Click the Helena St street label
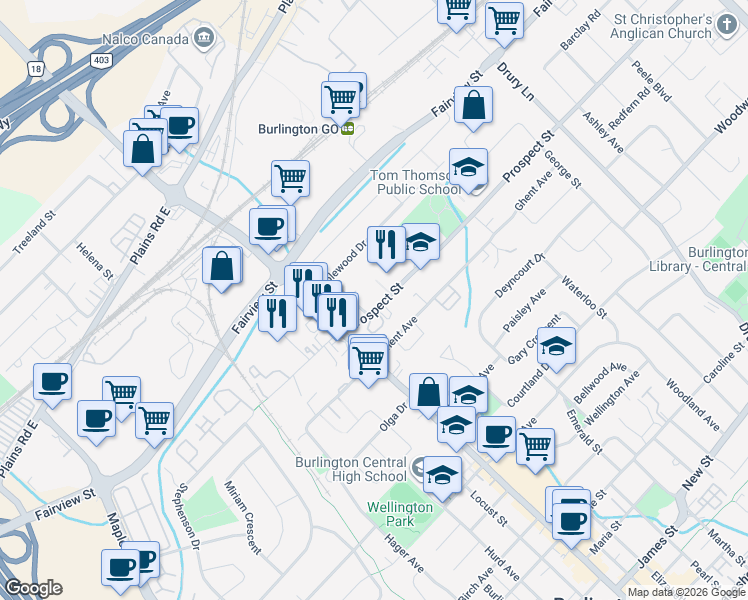The width and height of the screenshot is (748, 600). click(94, 261)
